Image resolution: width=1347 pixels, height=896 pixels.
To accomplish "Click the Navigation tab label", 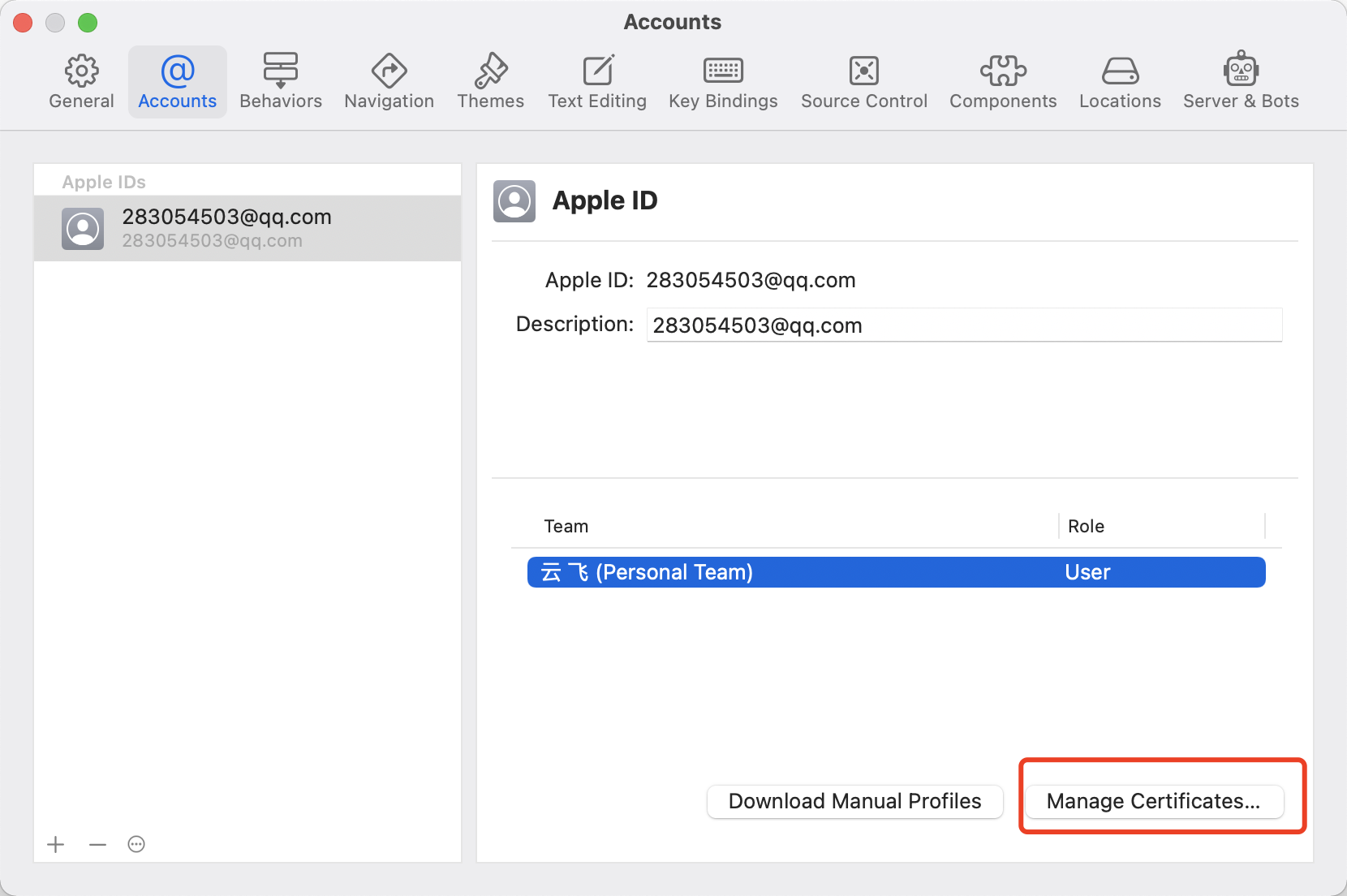I will pos(389,101).
